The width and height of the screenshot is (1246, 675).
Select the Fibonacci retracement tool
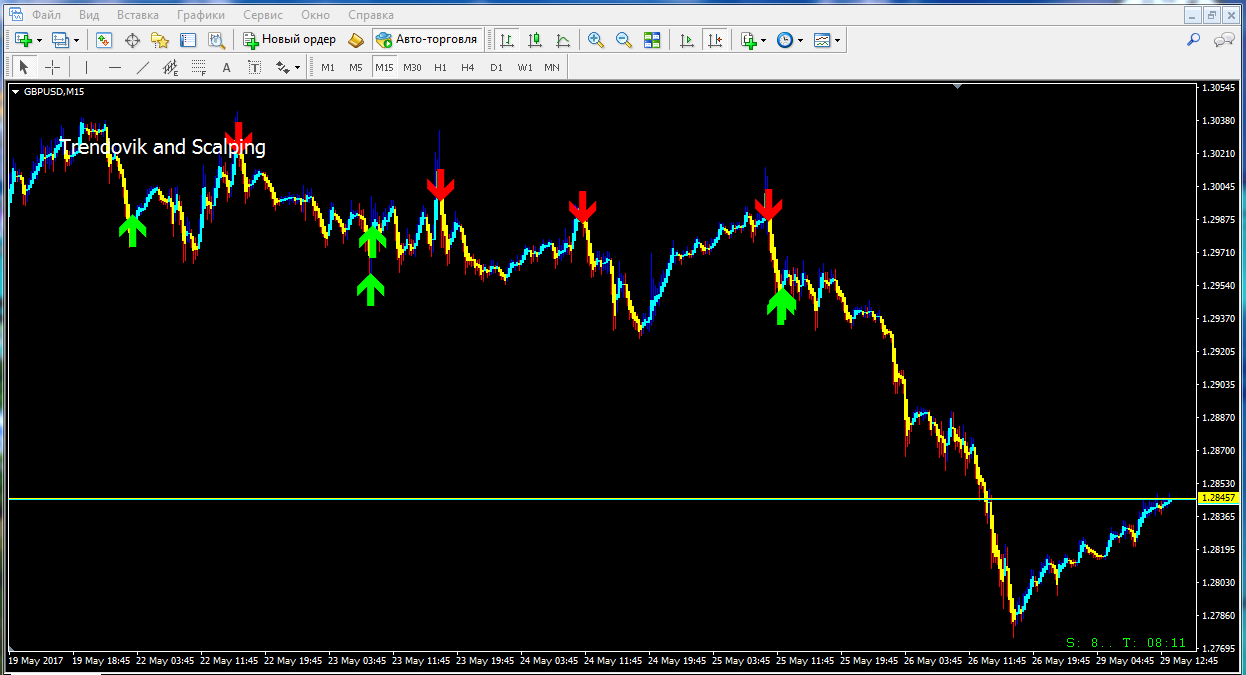[199, 67]
